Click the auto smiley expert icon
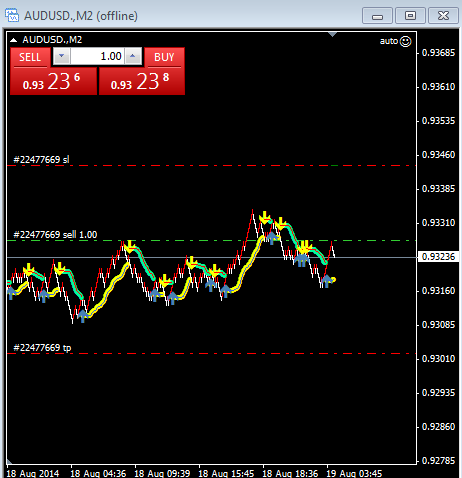462x478 pixels. [405, 41]
